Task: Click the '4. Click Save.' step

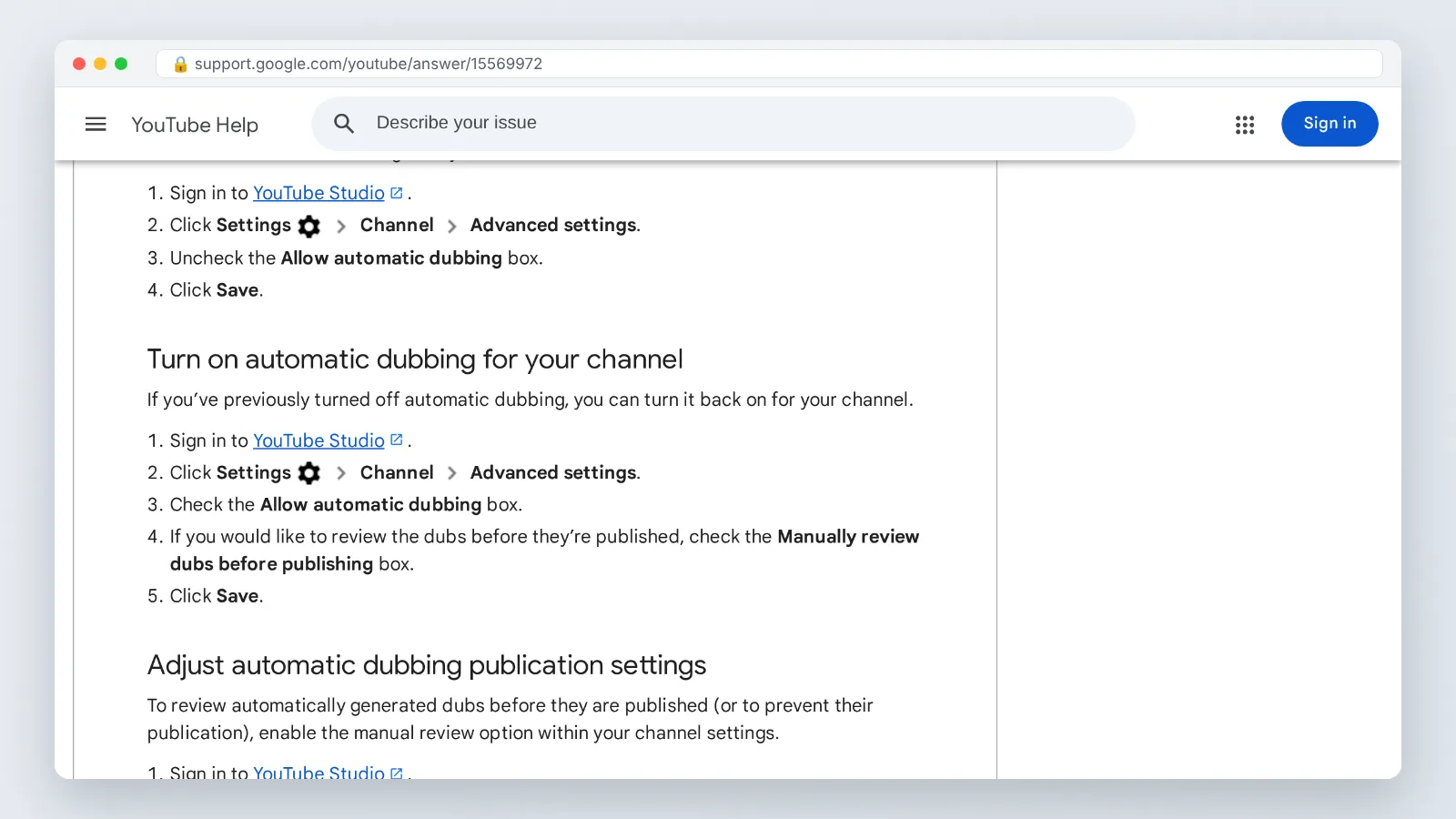Action: click(206, 290)
